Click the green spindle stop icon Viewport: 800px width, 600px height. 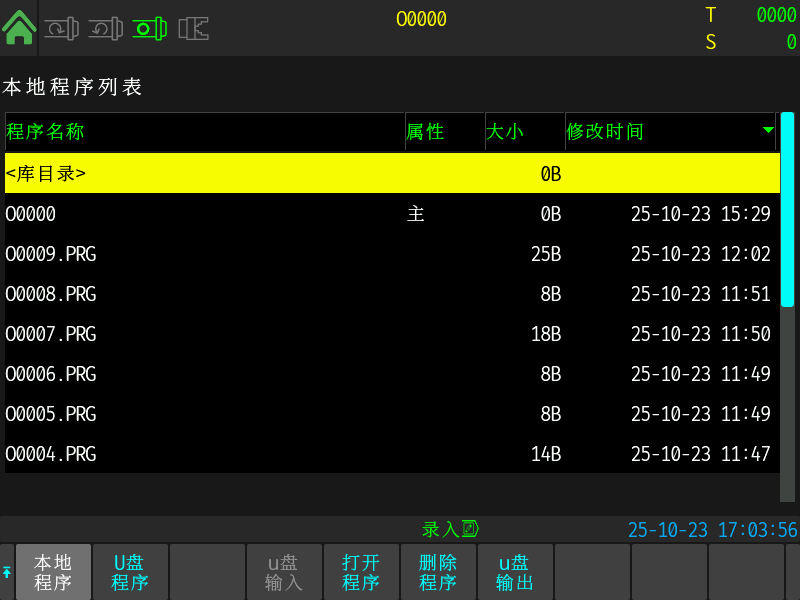click(x=149, y=29)
